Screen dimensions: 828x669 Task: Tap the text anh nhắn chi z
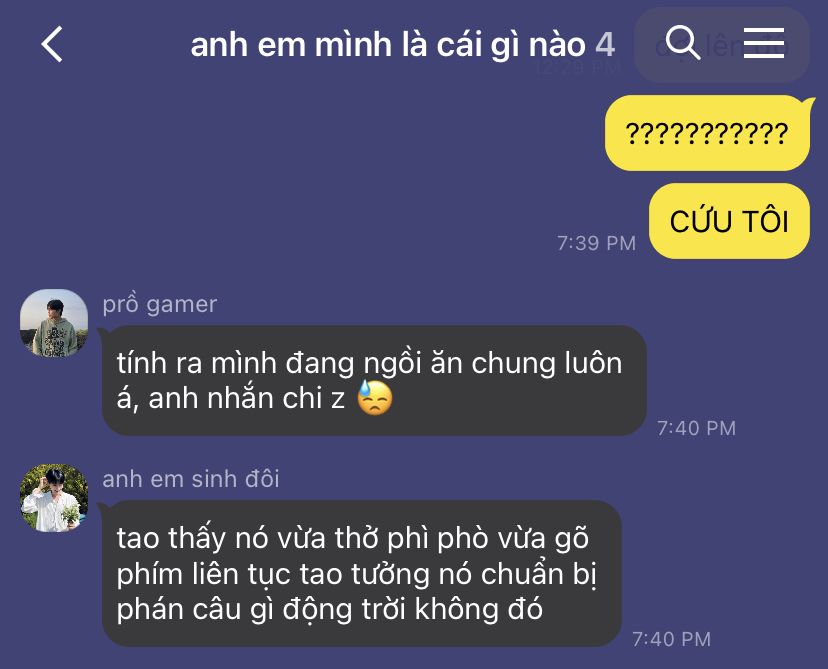click(x=247, y=398)
